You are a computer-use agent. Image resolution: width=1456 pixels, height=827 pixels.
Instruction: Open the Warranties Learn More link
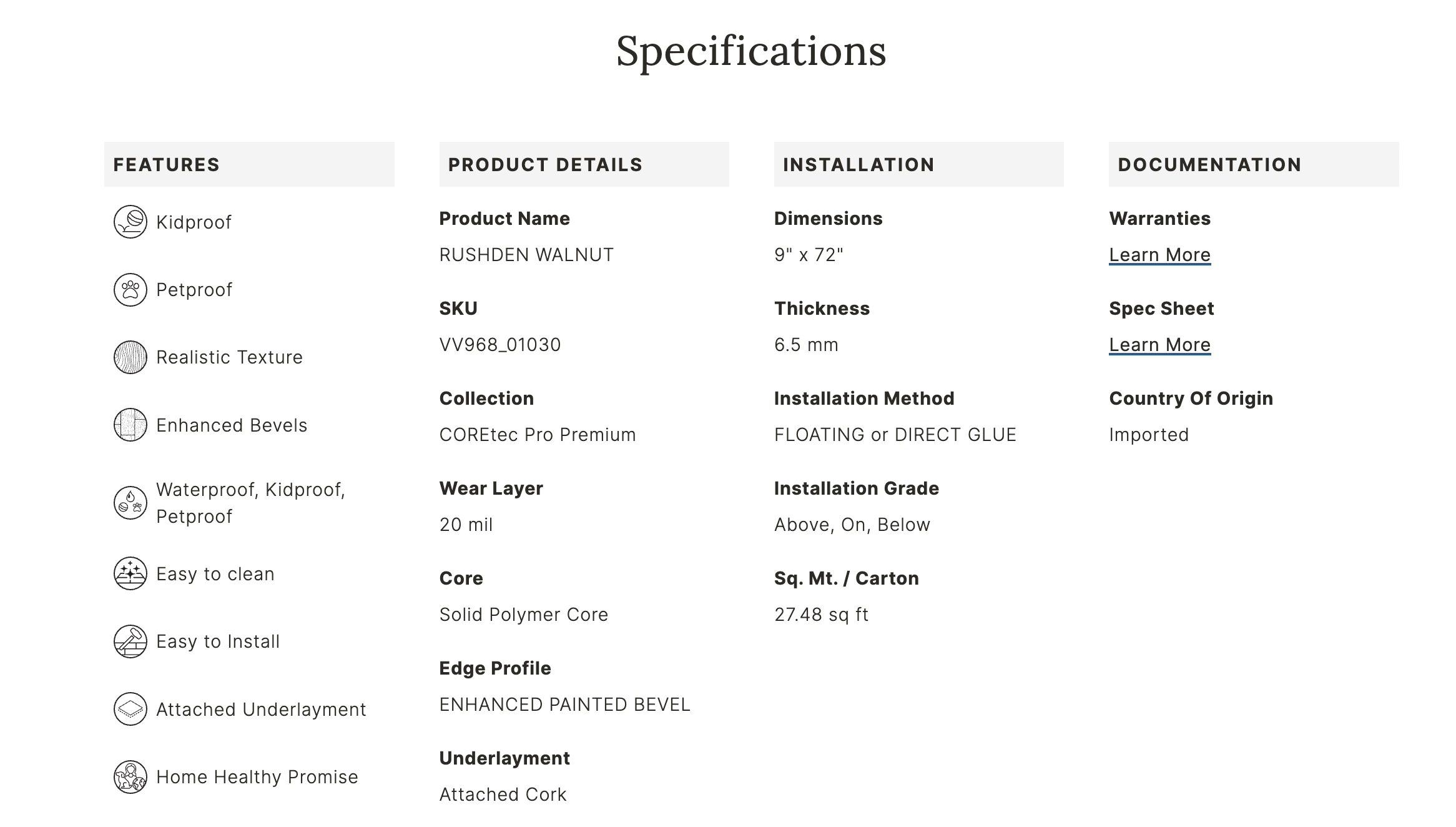coord(1159,255)
